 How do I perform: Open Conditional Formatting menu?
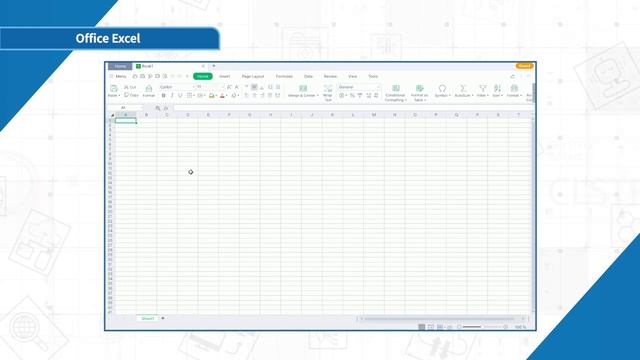pos(395,93)
